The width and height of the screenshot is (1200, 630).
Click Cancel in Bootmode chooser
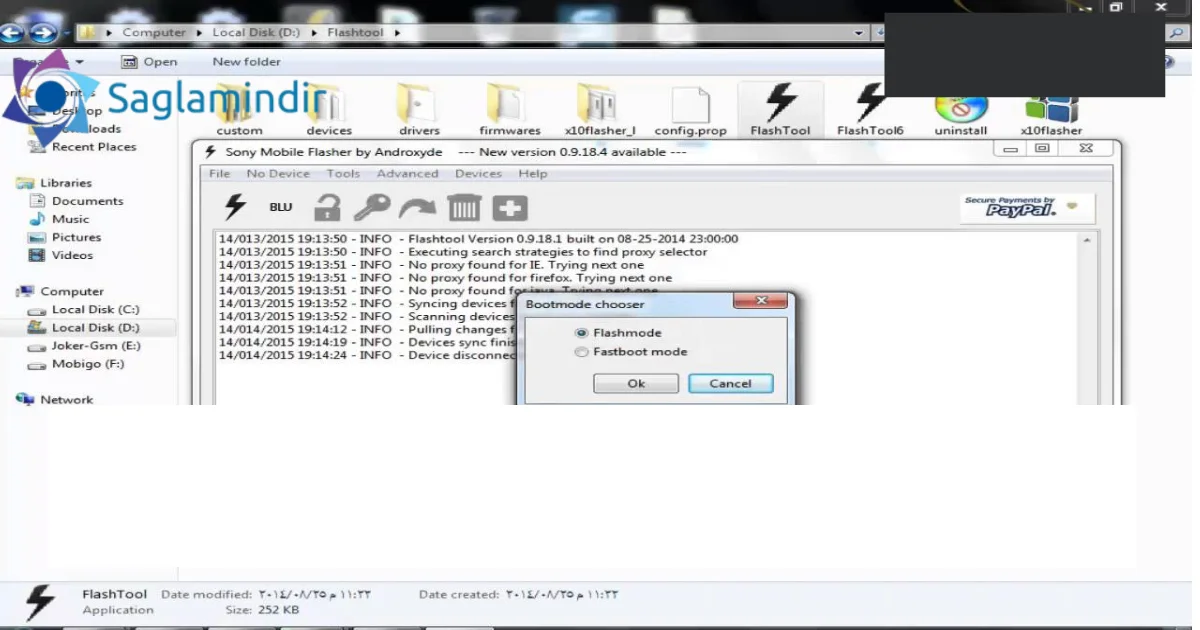tap(730, 384)
